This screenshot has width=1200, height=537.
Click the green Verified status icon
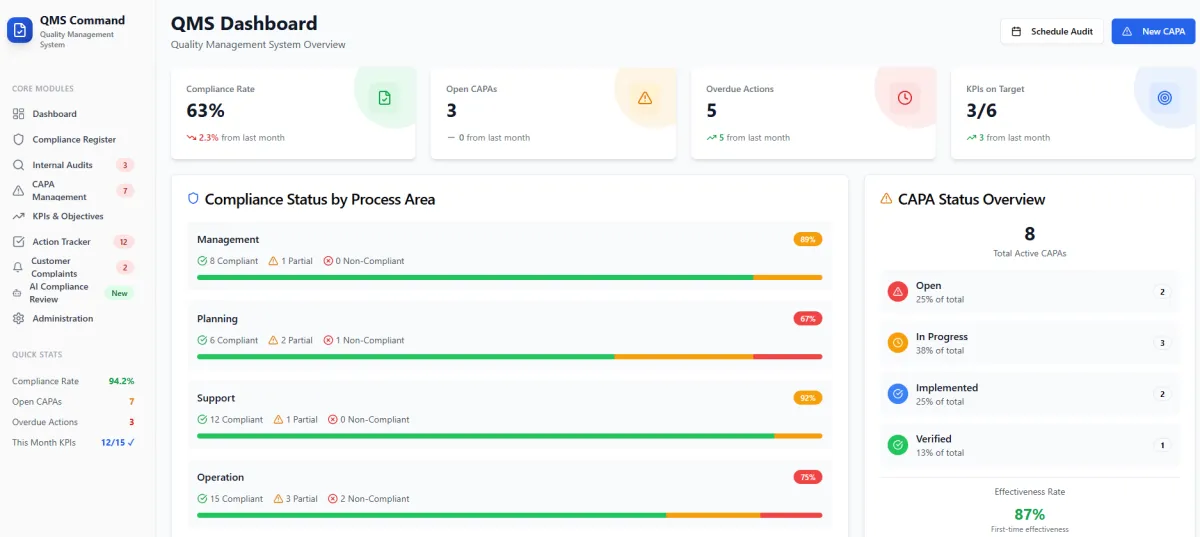pos(898,445)
